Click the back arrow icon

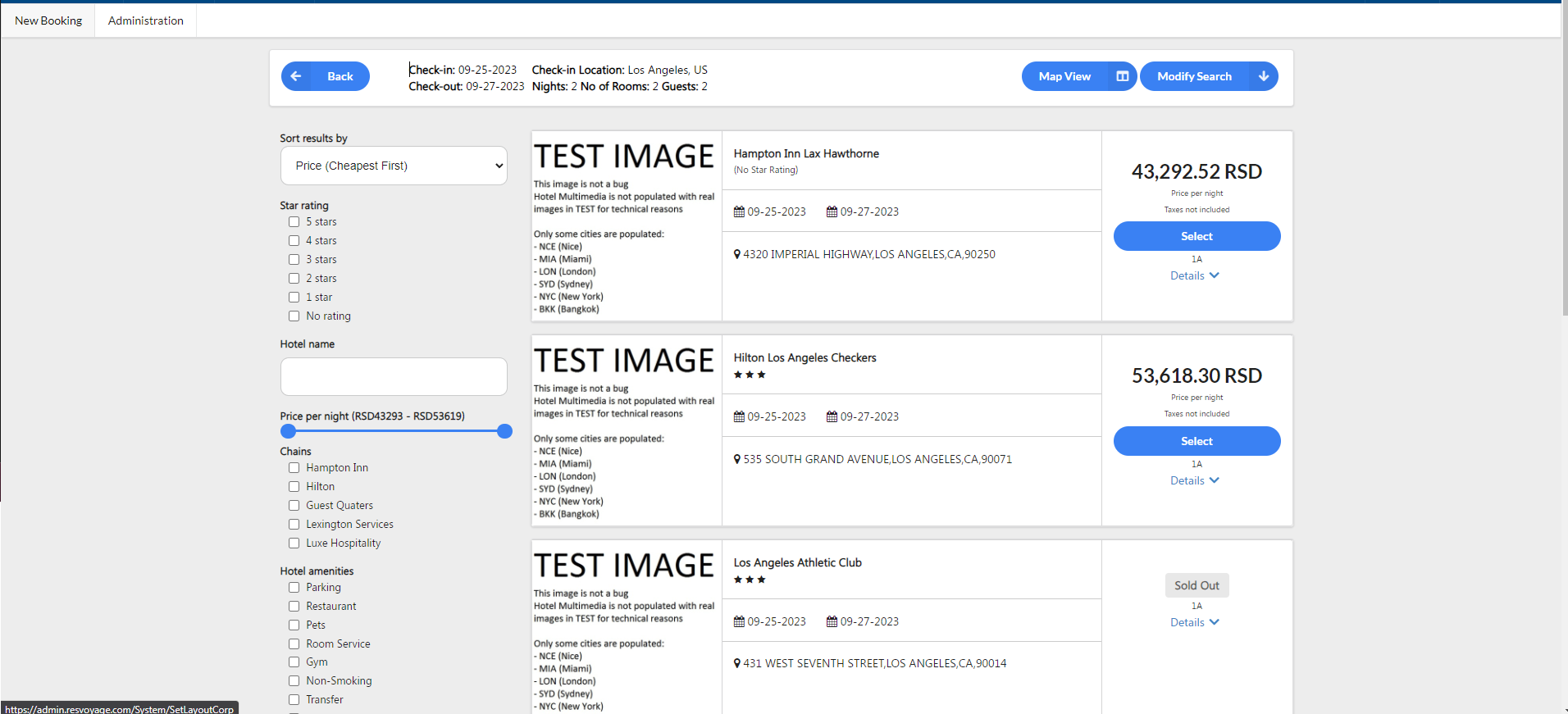[296, 76]
